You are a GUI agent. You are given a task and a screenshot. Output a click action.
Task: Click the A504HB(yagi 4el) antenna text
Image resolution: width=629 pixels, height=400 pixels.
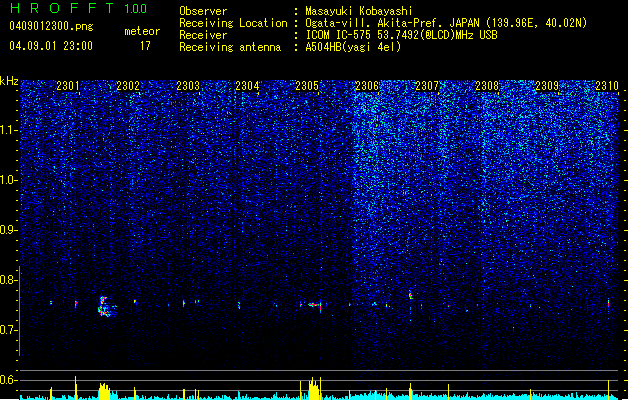(x=353, y=47)
